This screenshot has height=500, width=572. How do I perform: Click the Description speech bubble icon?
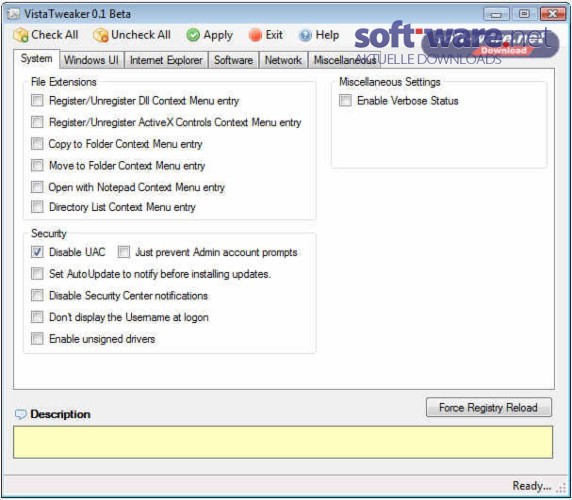click(21, 414)
